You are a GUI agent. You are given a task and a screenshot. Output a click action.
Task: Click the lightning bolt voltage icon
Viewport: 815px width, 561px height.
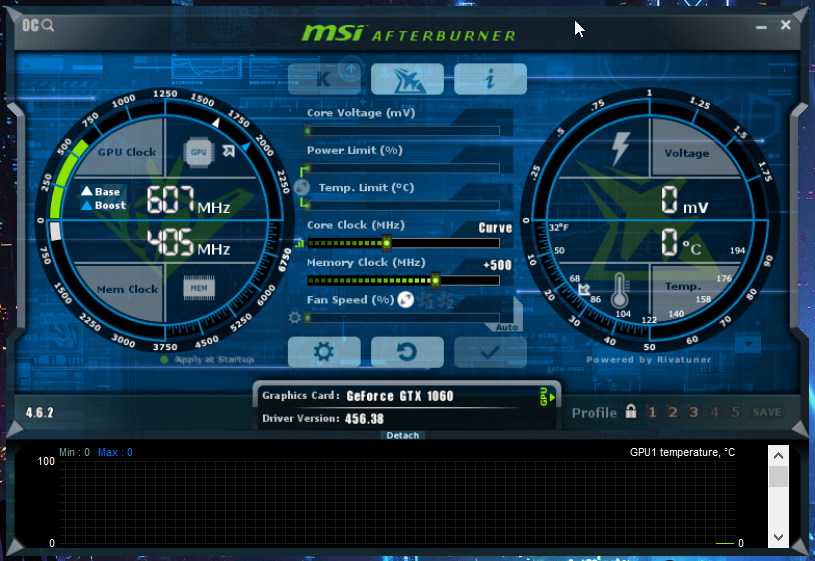(x=621, y=148)
